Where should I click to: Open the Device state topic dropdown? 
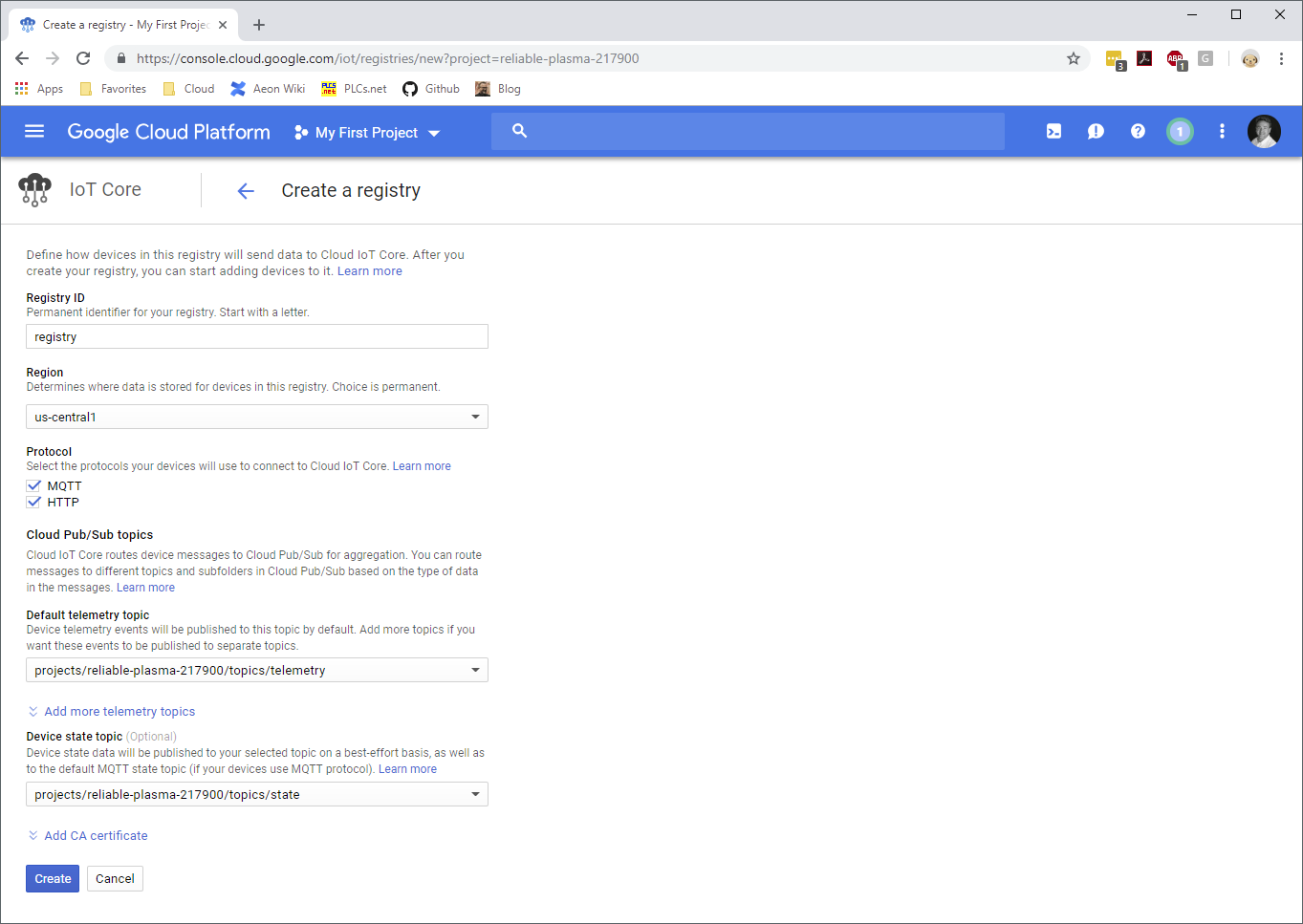pyautogui.click(x=257, y=794)
